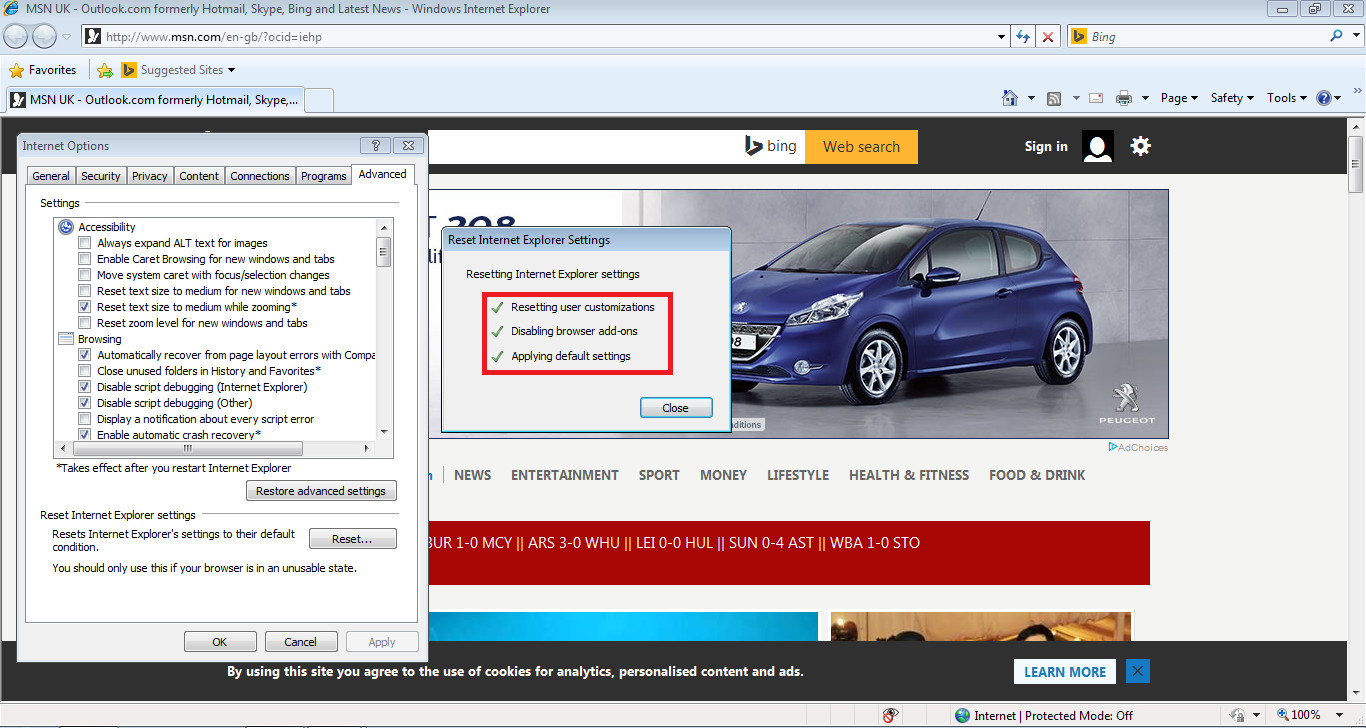Click the RSS Feeds icon
Screen dimensions: 1366x728
tap(1054, 98)
